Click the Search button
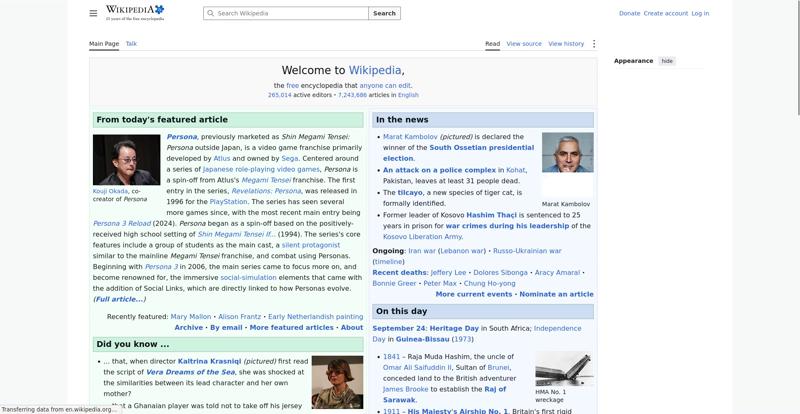 384,13
